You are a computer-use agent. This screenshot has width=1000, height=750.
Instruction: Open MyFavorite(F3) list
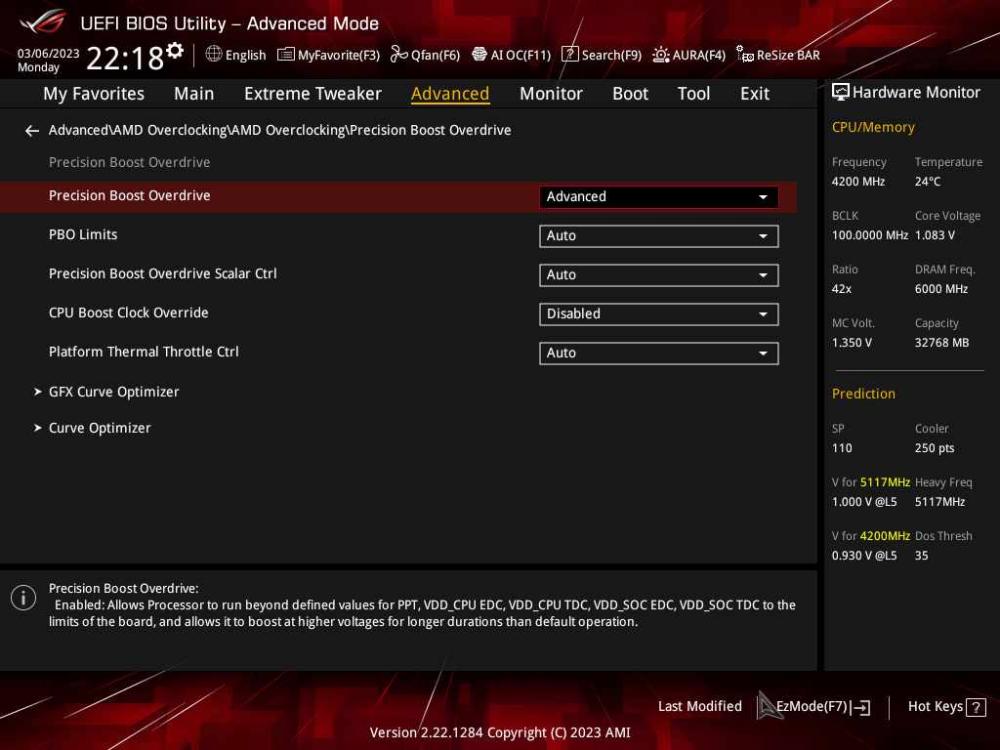point(328,55)
